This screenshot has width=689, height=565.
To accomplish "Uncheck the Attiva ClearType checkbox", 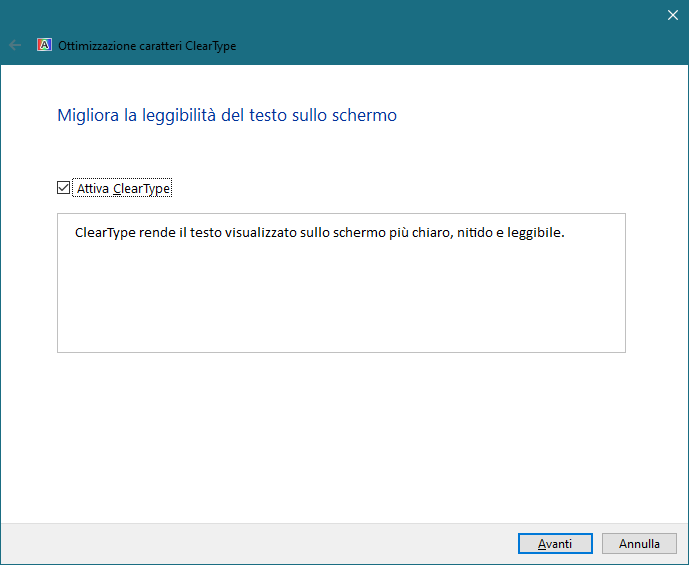I will pos(63,188).
